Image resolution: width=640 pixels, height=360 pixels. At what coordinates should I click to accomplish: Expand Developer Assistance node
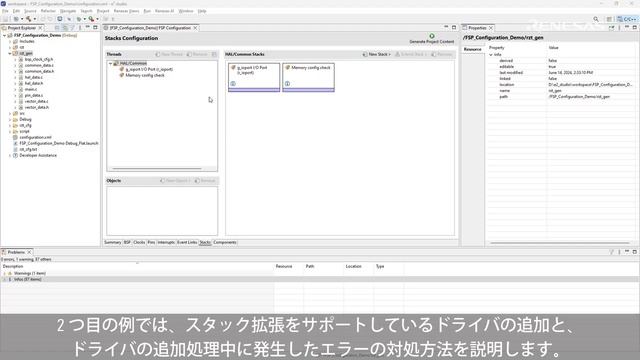(10, 156)
